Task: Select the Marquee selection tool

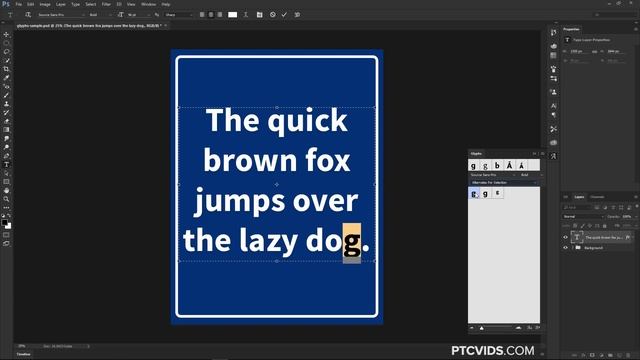Action: click(x=6, y=43)
